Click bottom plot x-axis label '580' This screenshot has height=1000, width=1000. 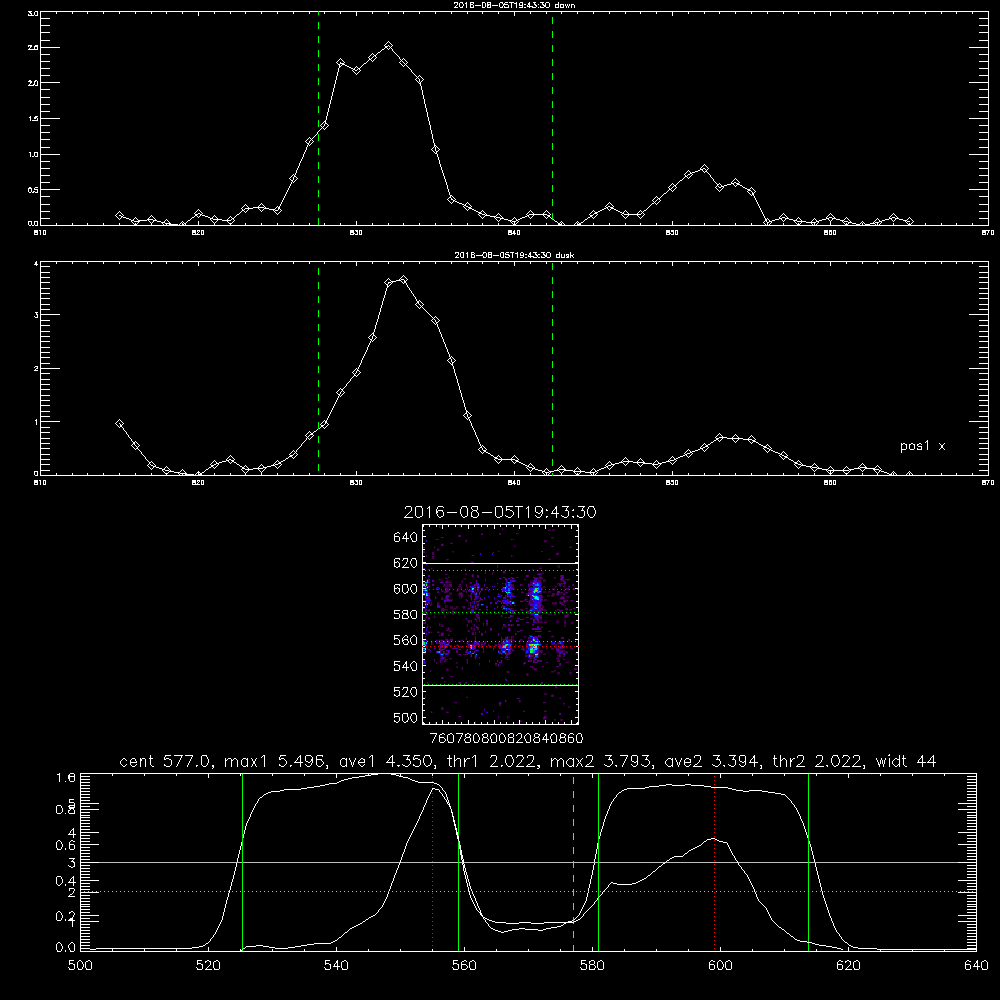click(592, 966)
